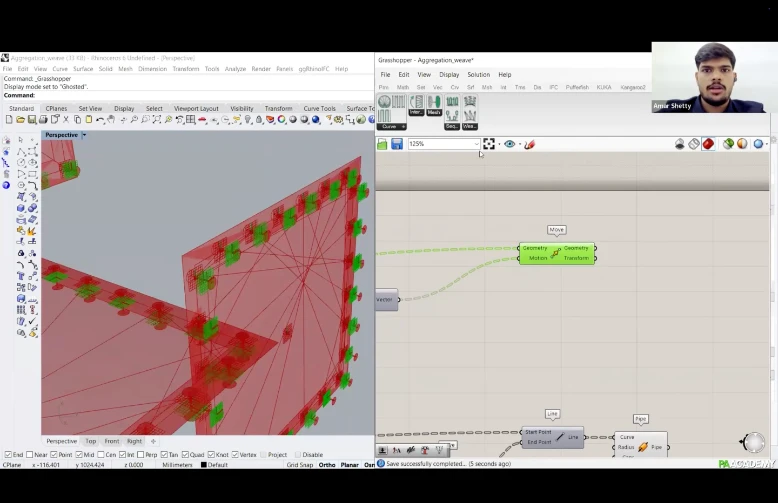Screen dimensions: 778x503
Task: Click the red shaded preview mode icon
Action: pos(708,144)
